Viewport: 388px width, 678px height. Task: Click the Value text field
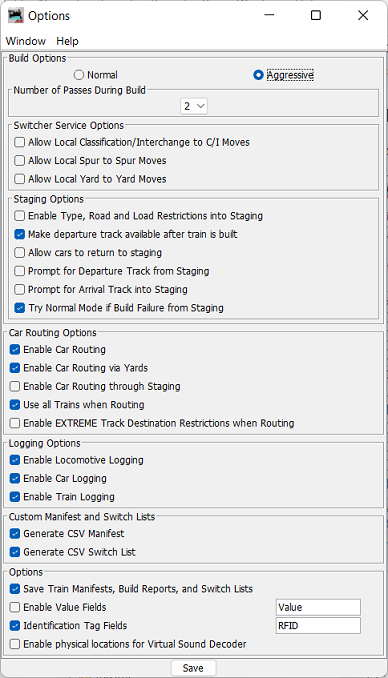click(x=318, y=607)
